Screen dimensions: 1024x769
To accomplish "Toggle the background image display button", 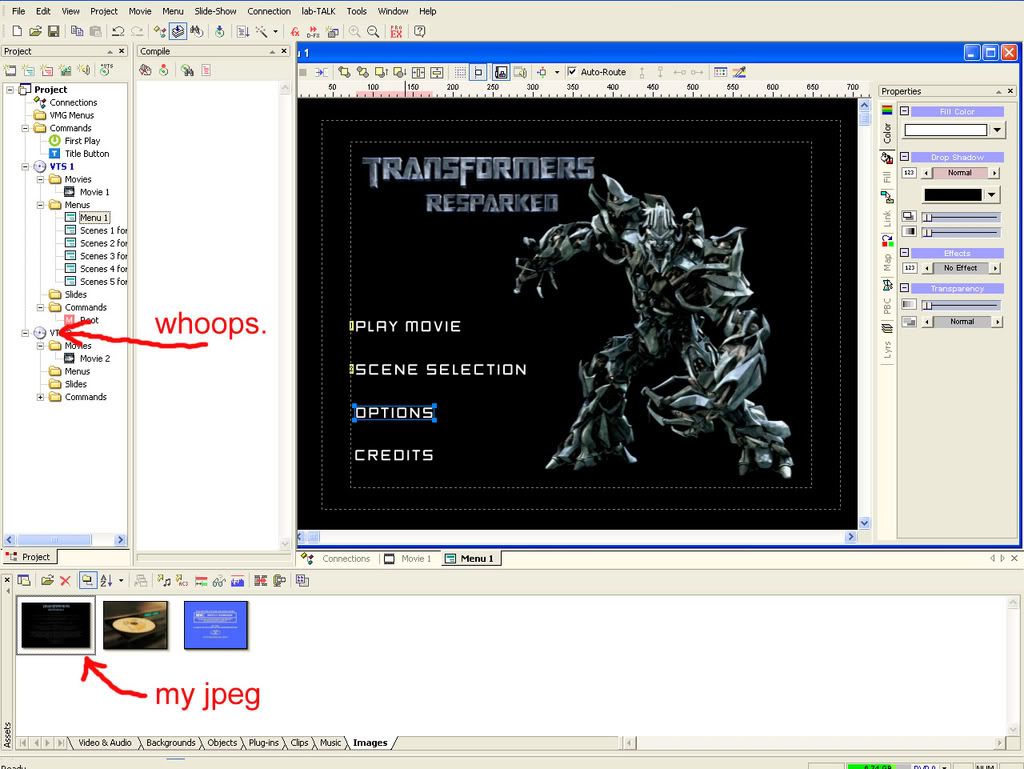I will click(x=501, y=72).
